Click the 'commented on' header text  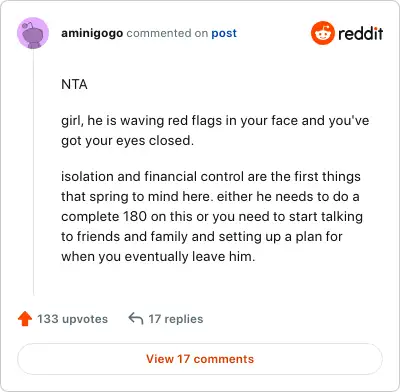point(167,33)
